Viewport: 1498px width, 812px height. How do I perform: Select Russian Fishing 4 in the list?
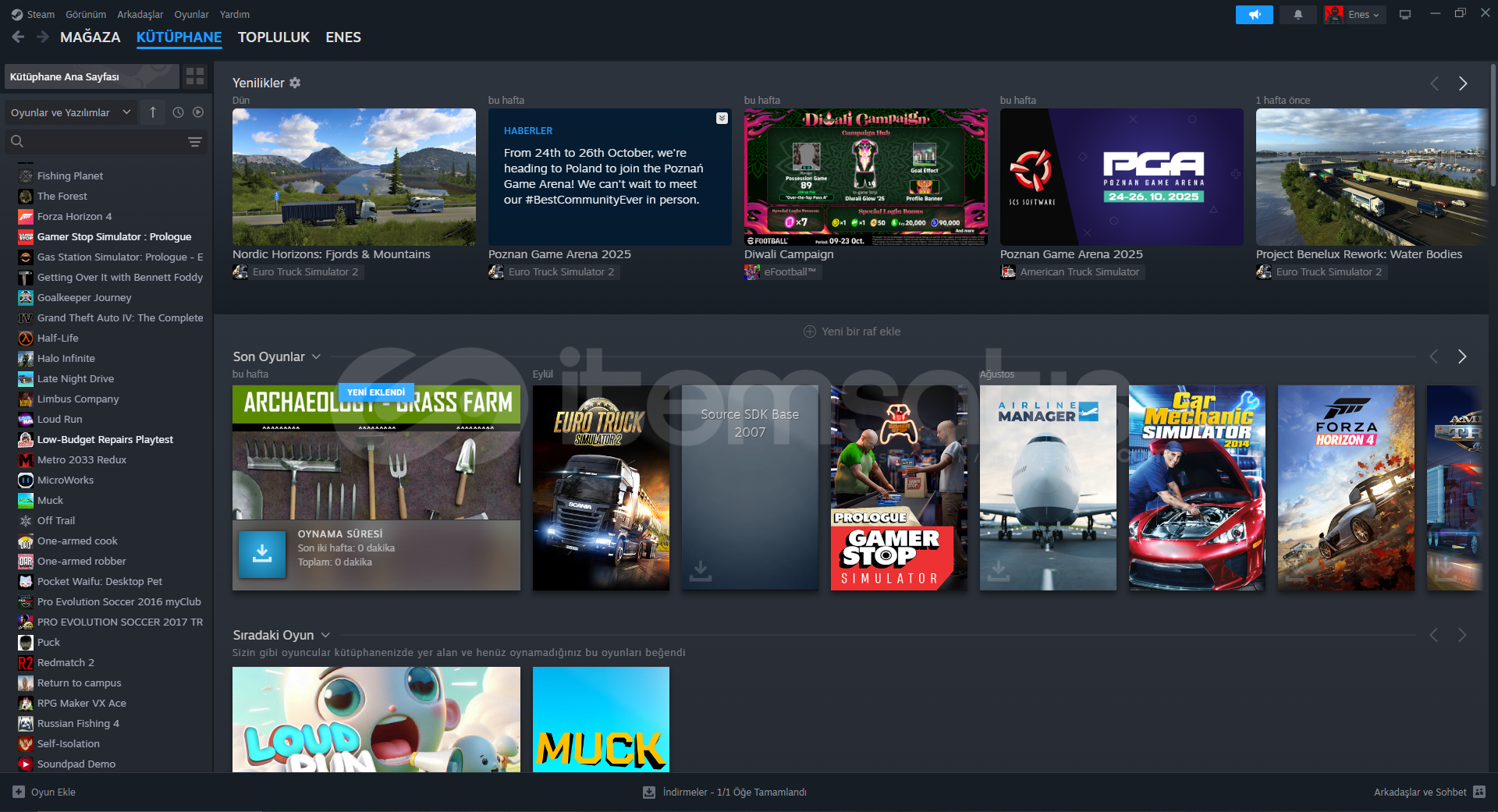78,723
